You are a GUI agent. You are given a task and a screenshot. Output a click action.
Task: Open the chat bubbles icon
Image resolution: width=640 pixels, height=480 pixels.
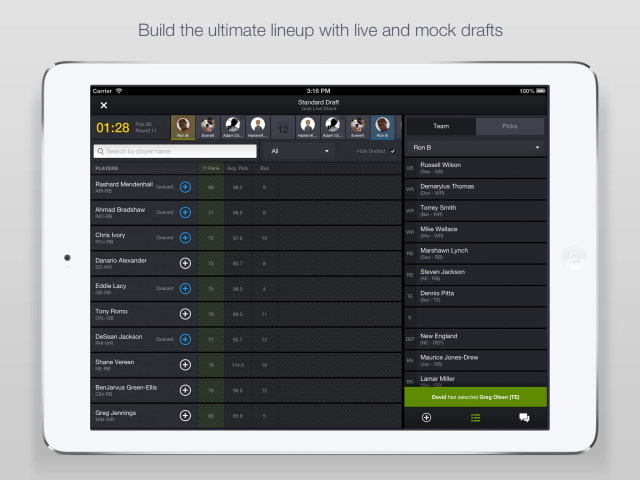(x=524, y=418)
